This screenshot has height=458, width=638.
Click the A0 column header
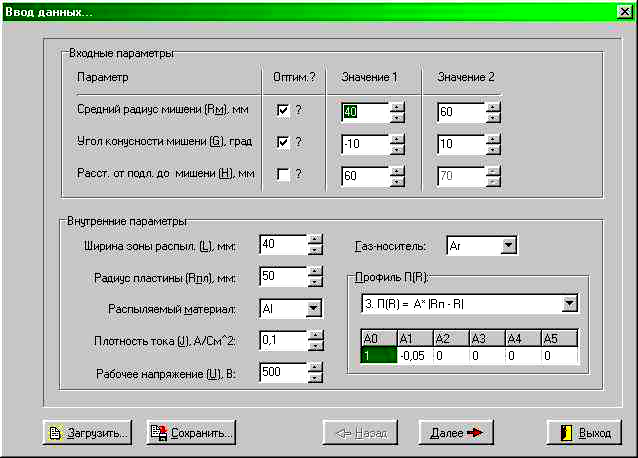click(379, 338)
